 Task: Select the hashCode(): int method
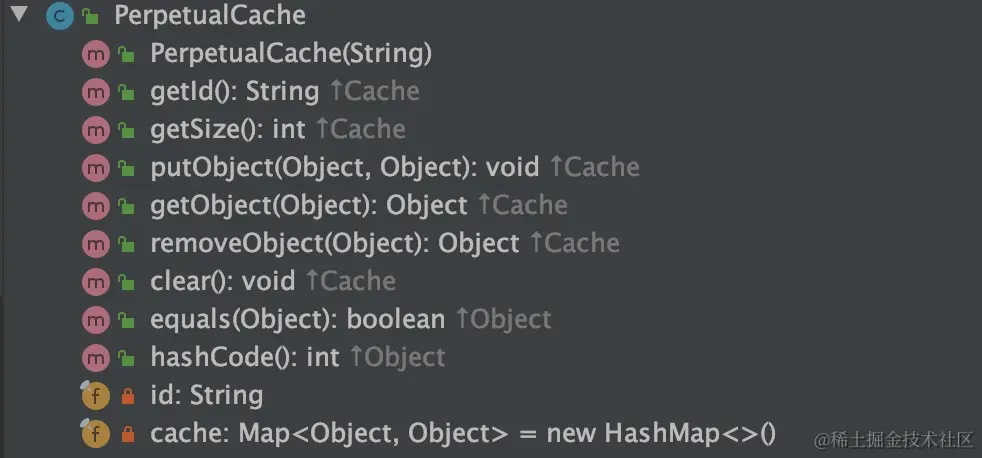click(x=245, y=358)
